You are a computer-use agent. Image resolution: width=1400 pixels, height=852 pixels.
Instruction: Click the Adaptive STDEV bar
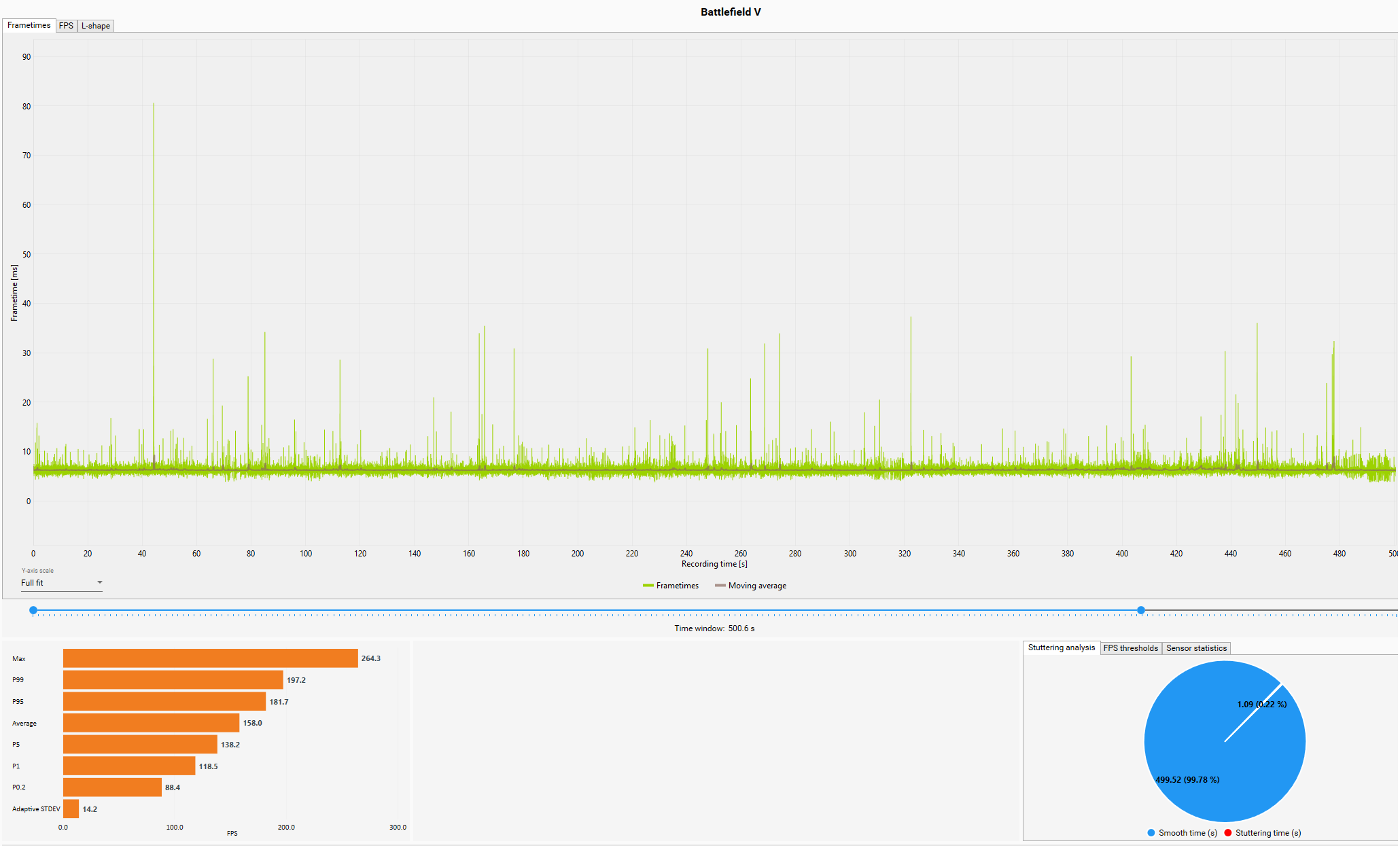pos(71,809)
